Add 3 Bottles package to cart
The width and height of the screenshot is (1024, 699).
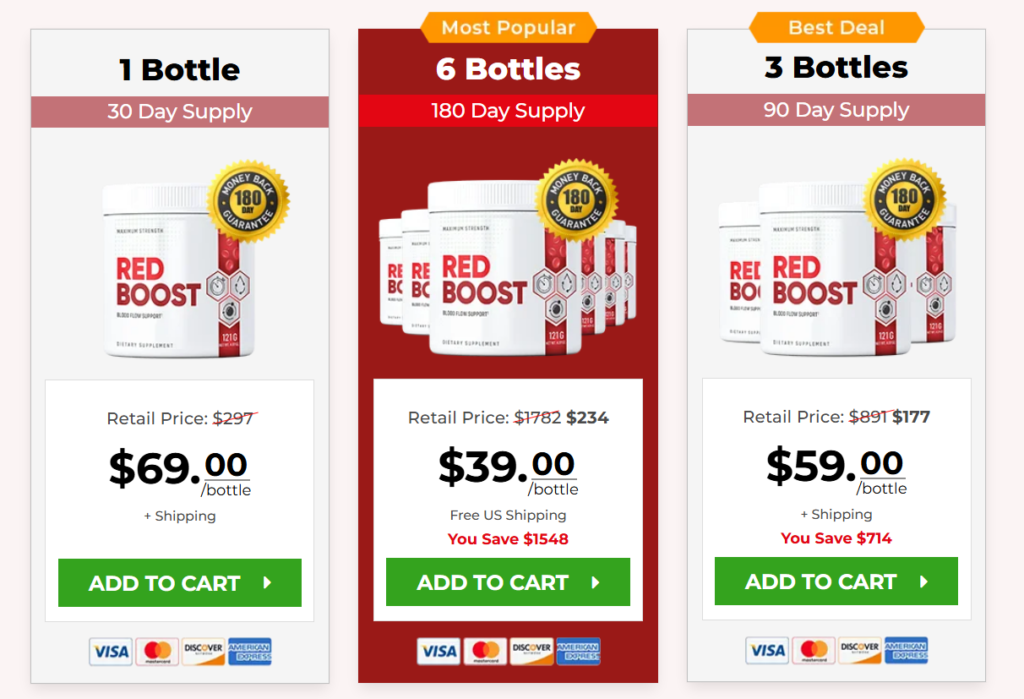[x=836, y=582]
